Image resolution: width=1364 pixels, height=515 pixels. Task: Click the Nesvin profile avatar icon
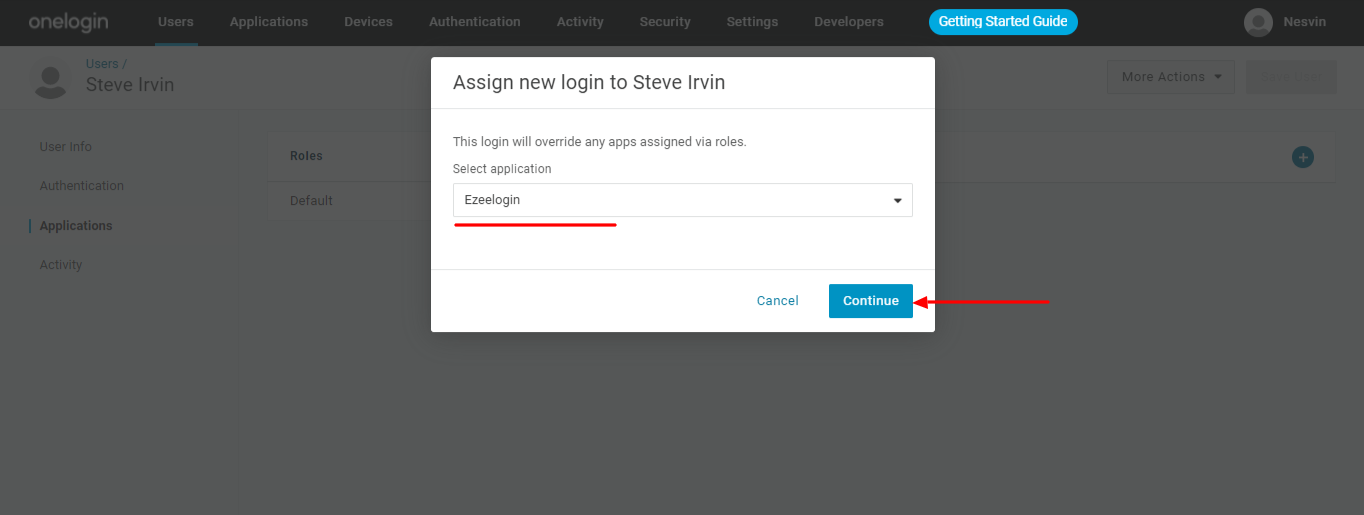pyautogui.click(x=1258, y=22)
